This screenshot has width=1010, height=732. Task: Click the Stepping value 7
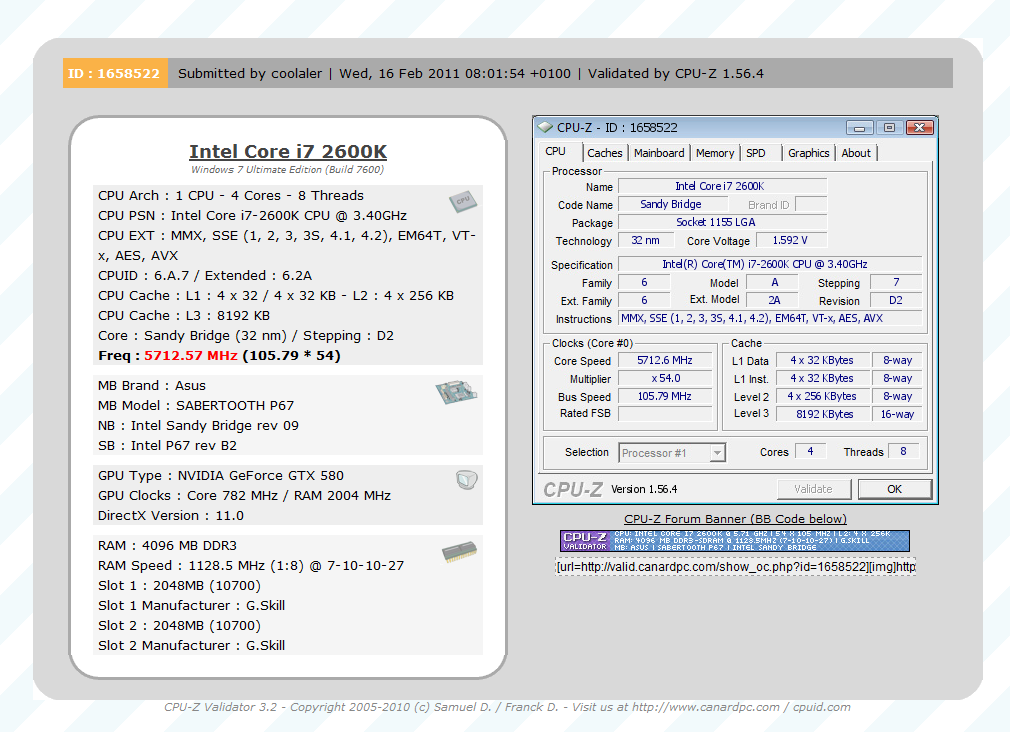(896, 282)
